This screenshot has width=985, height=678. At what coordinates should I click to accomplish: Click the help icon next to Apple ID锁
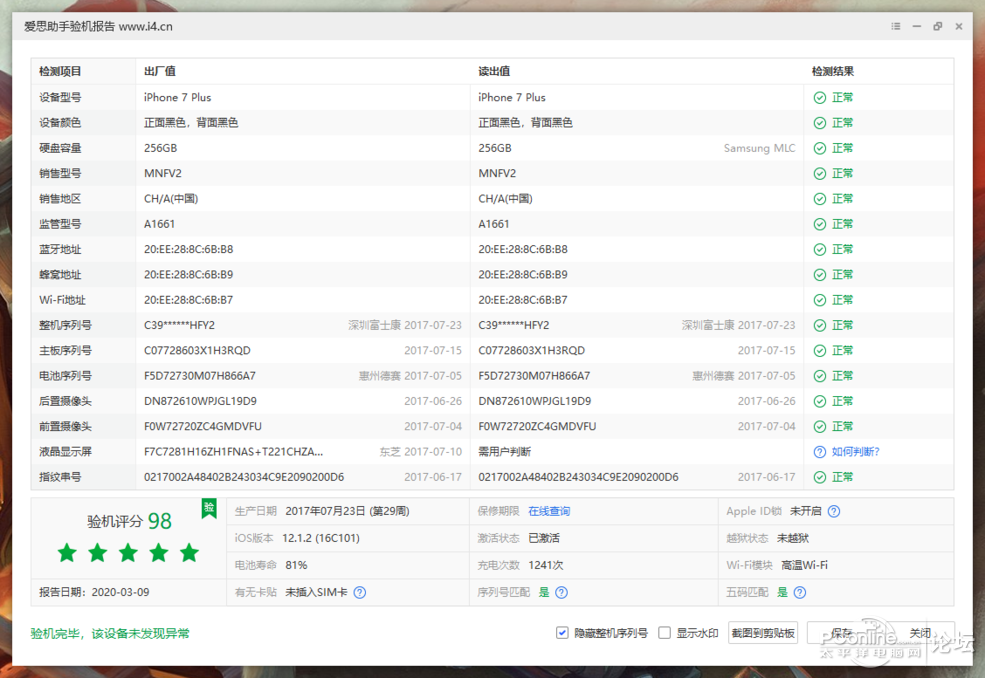(834, 511)
